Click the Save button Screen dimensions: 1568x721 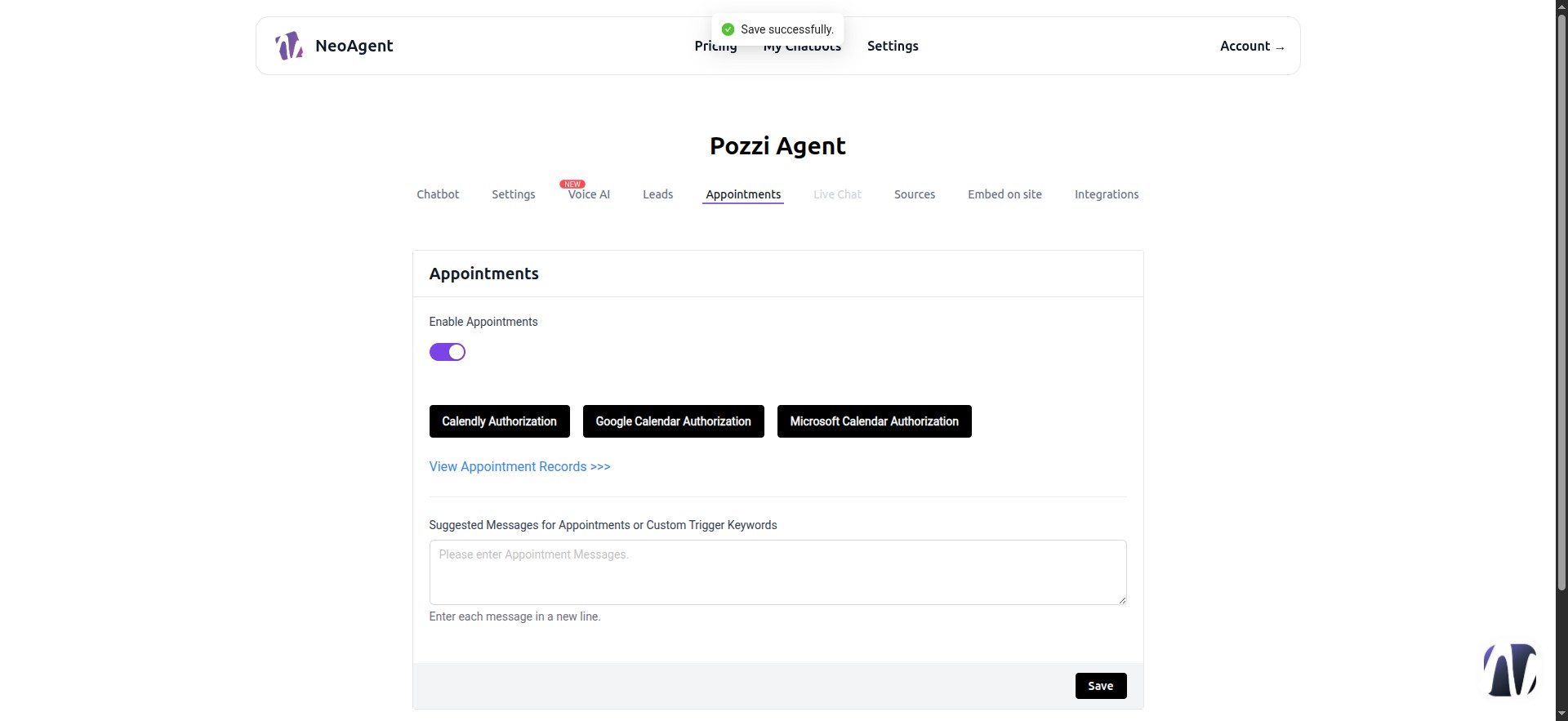[x=1101, y=686]
